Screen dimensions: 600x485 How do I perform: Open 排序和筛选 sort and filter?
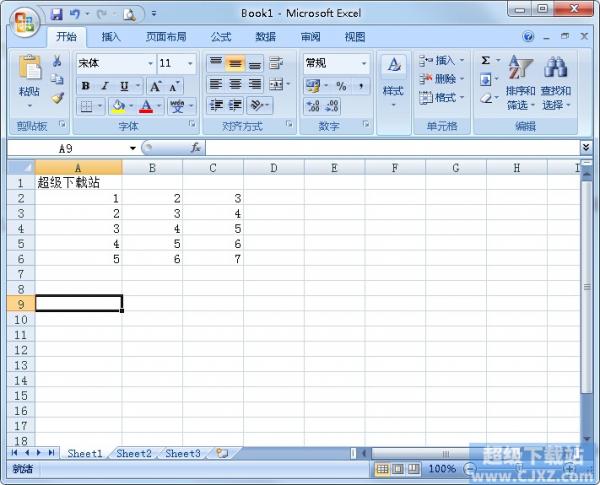(520, 82)
